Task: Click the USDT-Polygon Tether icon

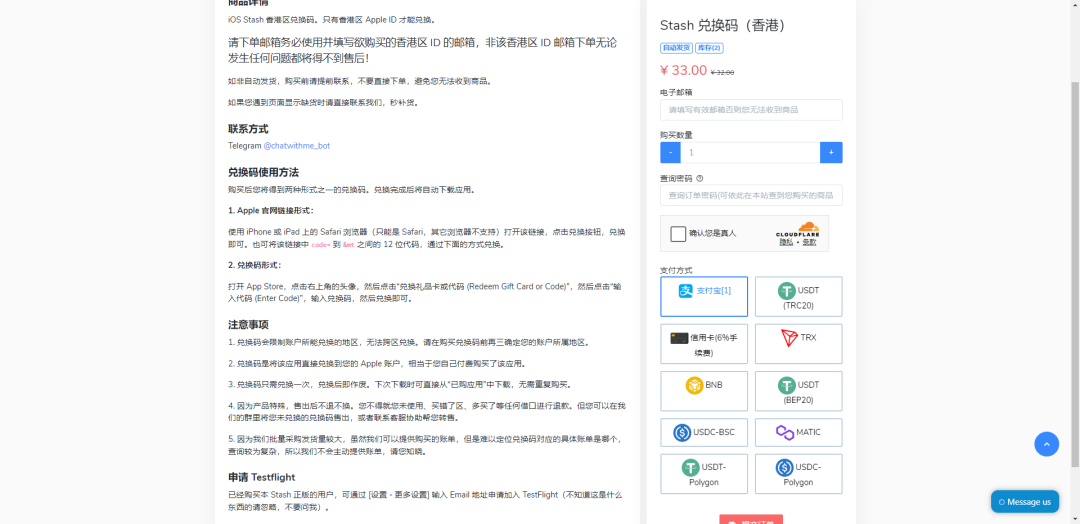Action: point(690,468)
